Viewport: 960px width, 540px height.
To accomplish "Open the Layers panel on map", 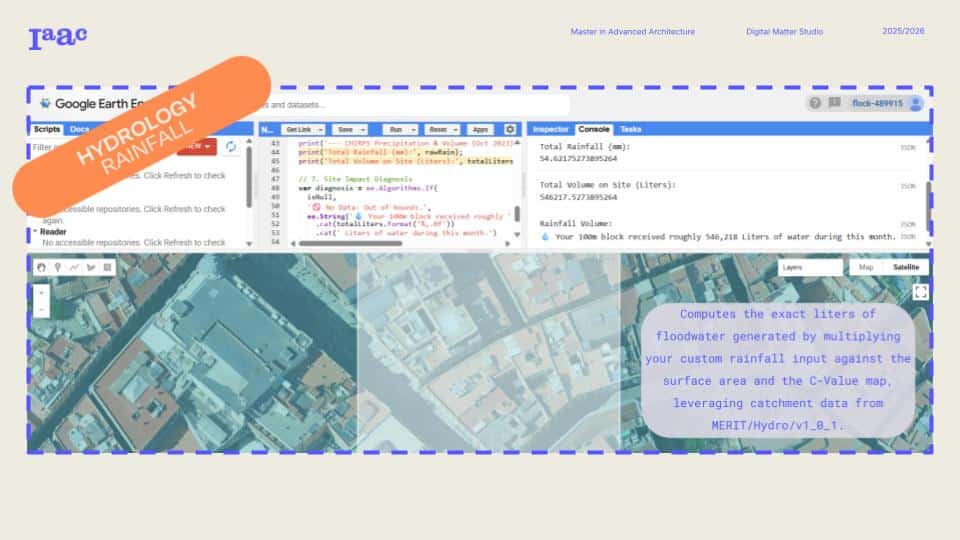I will point(810,268).
